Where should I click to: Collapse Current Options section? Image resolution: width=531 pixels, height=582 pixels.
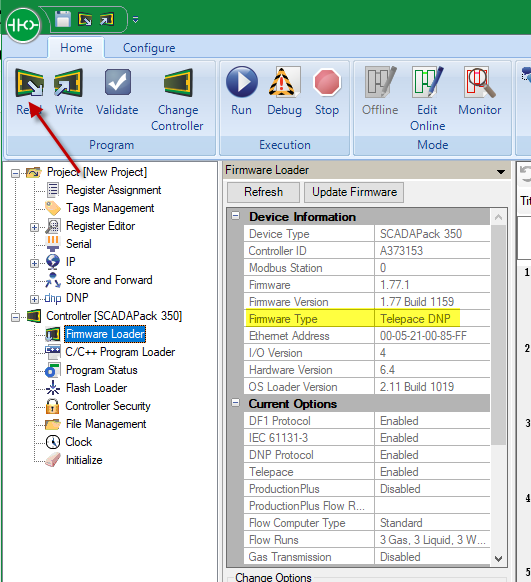pyautogui.click(x=236, y=403)
